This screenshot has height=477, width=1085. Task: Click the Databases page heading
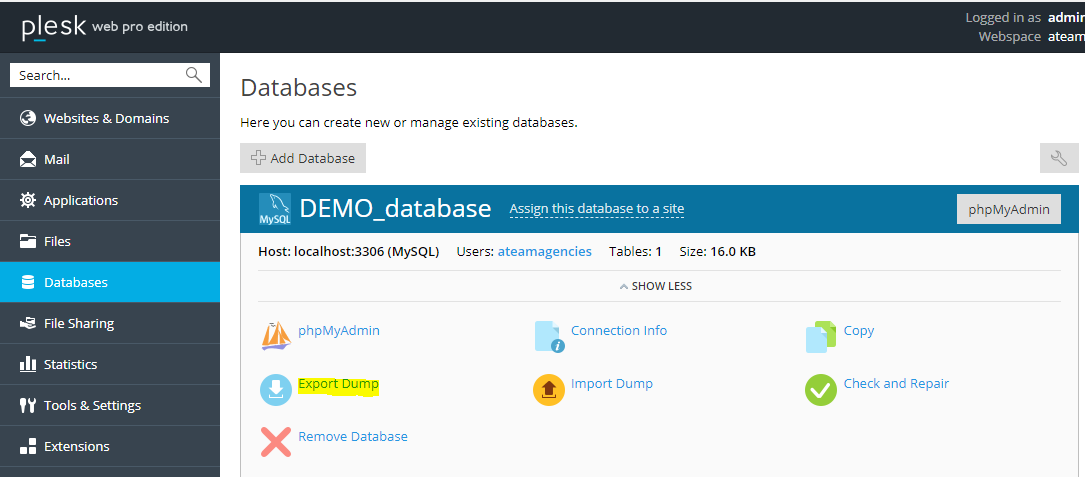point(298,88)
